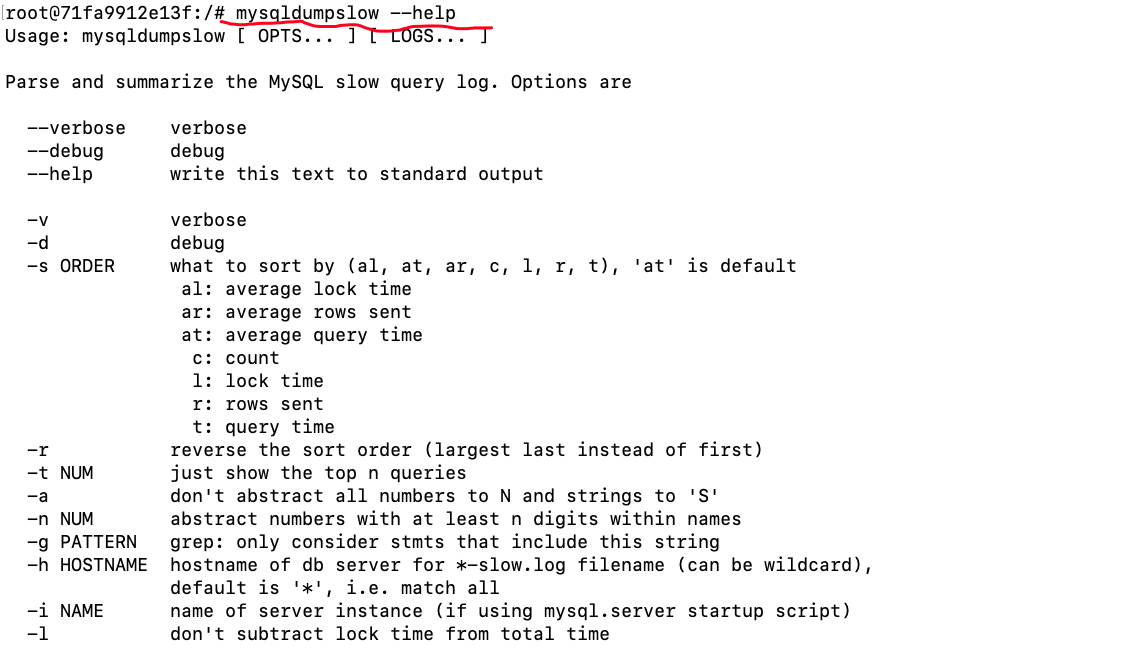The width and height of the screenshot is (1134, 655).
Task: Click the Usage line at the top
Action: point(246,36)
